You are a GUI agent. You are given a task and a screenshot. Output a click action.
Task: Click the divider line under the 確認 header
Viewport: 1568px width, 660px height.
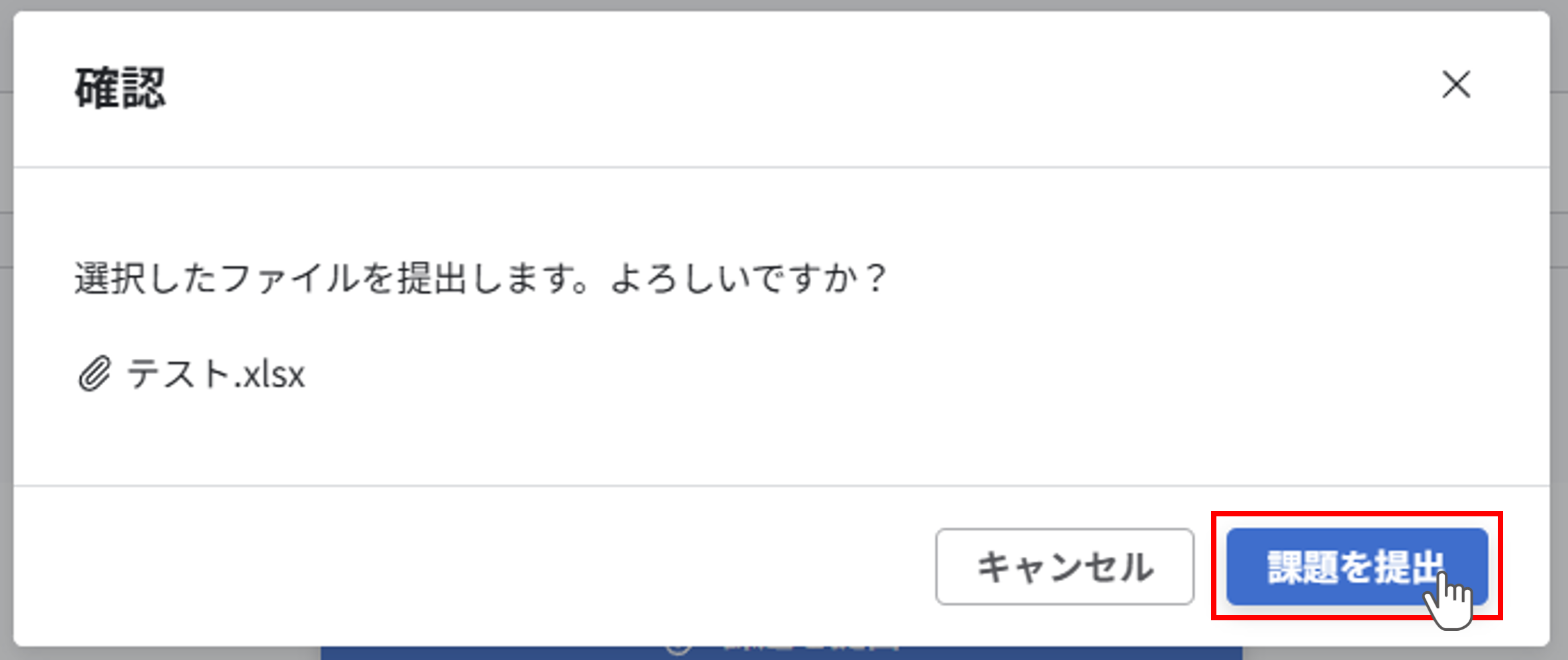[781, 167]
